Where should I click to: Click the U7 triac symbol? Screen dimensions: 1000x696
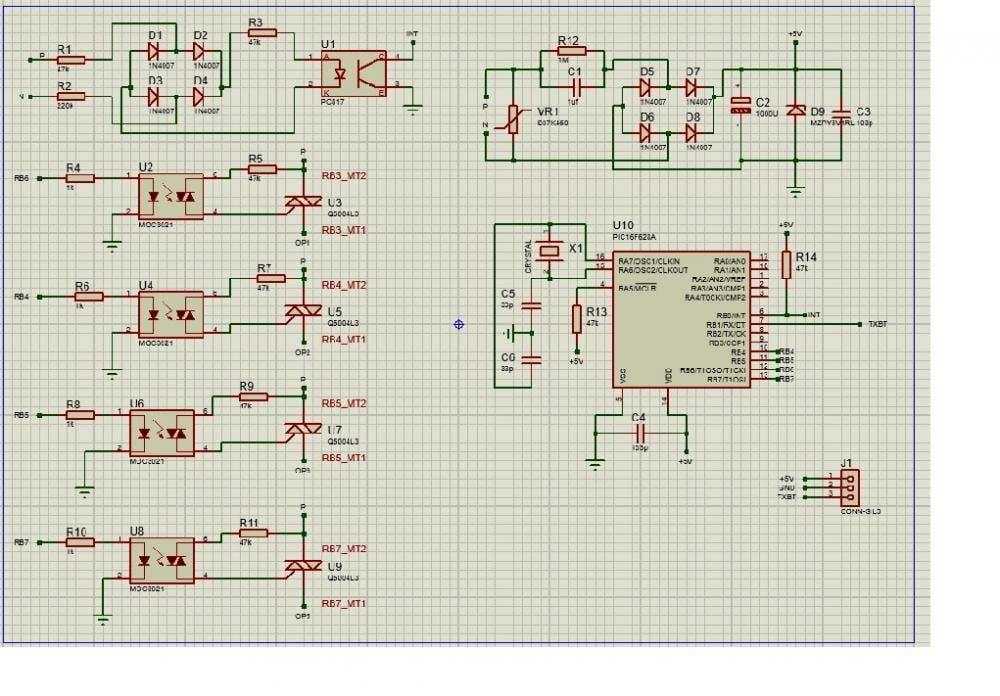(302, 430)
